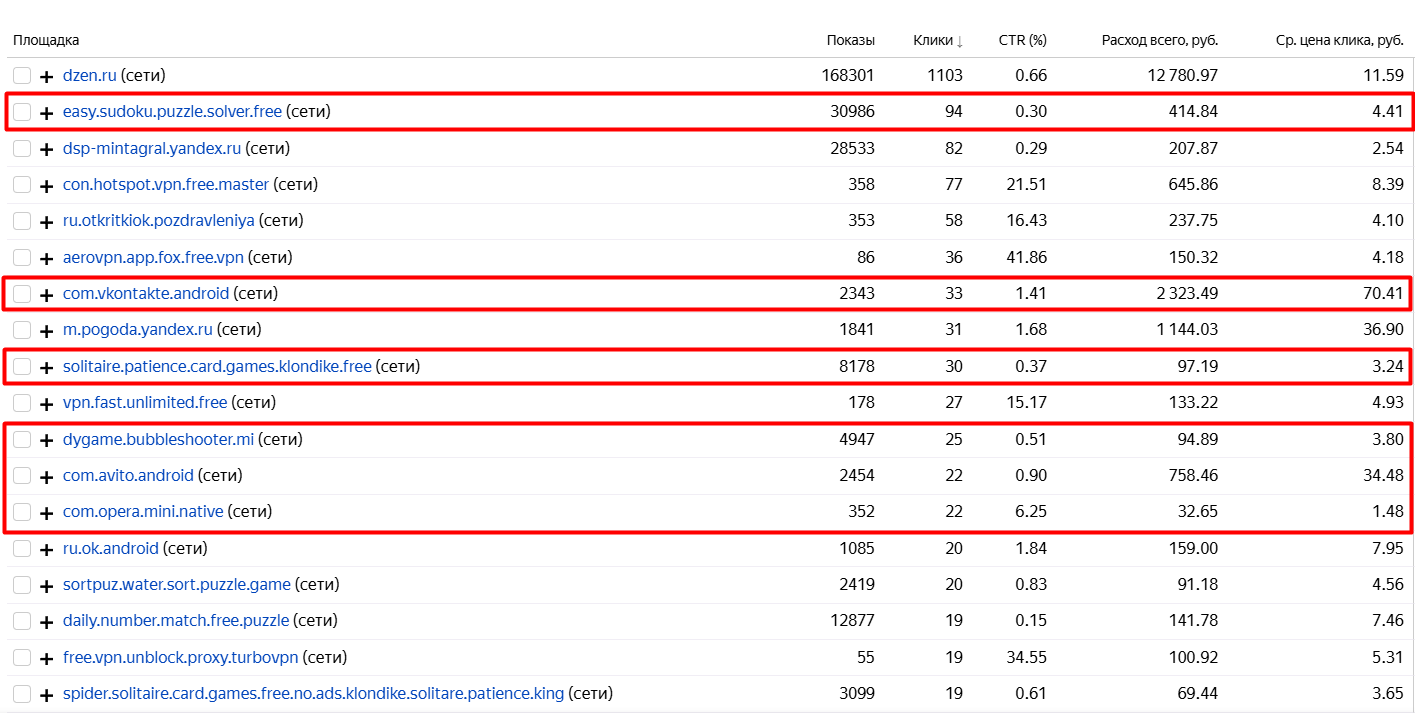Click plus icon beside daily.number.match.free.puzzle
The height and width of the screenshot is (713, 1415).
click(x=46, y=622)
